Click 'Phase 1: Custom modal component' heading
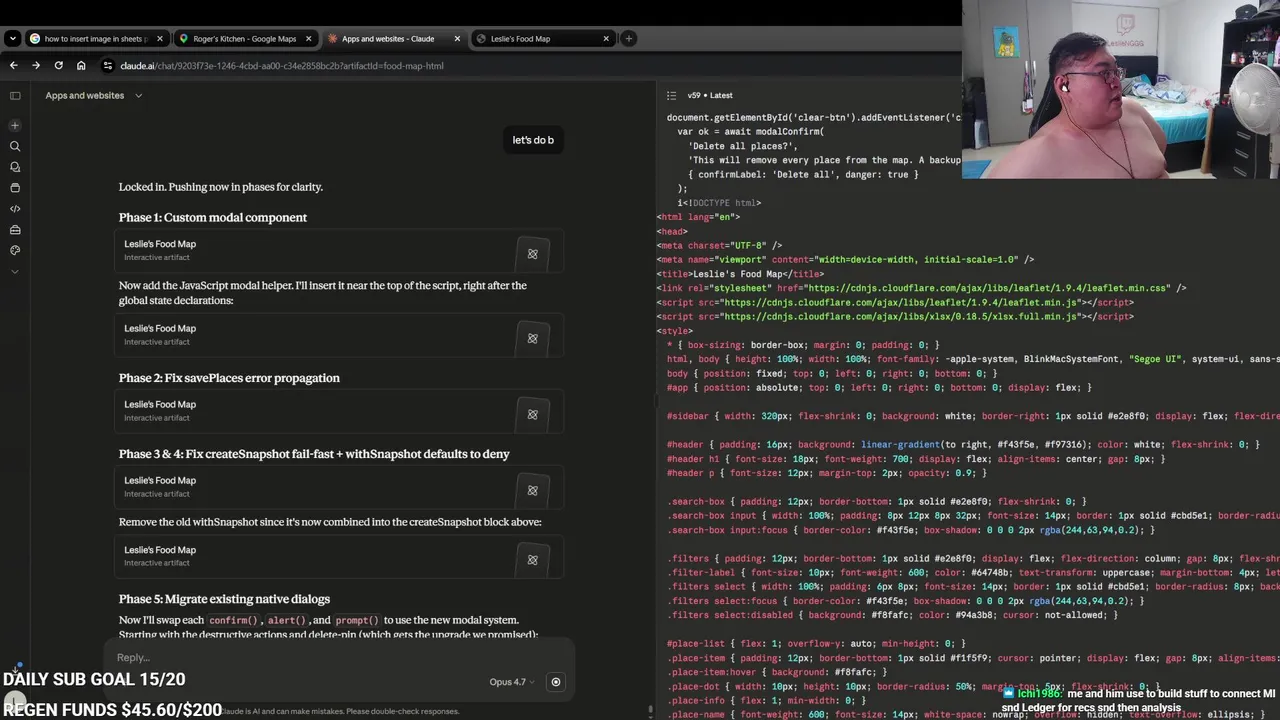 213,217
